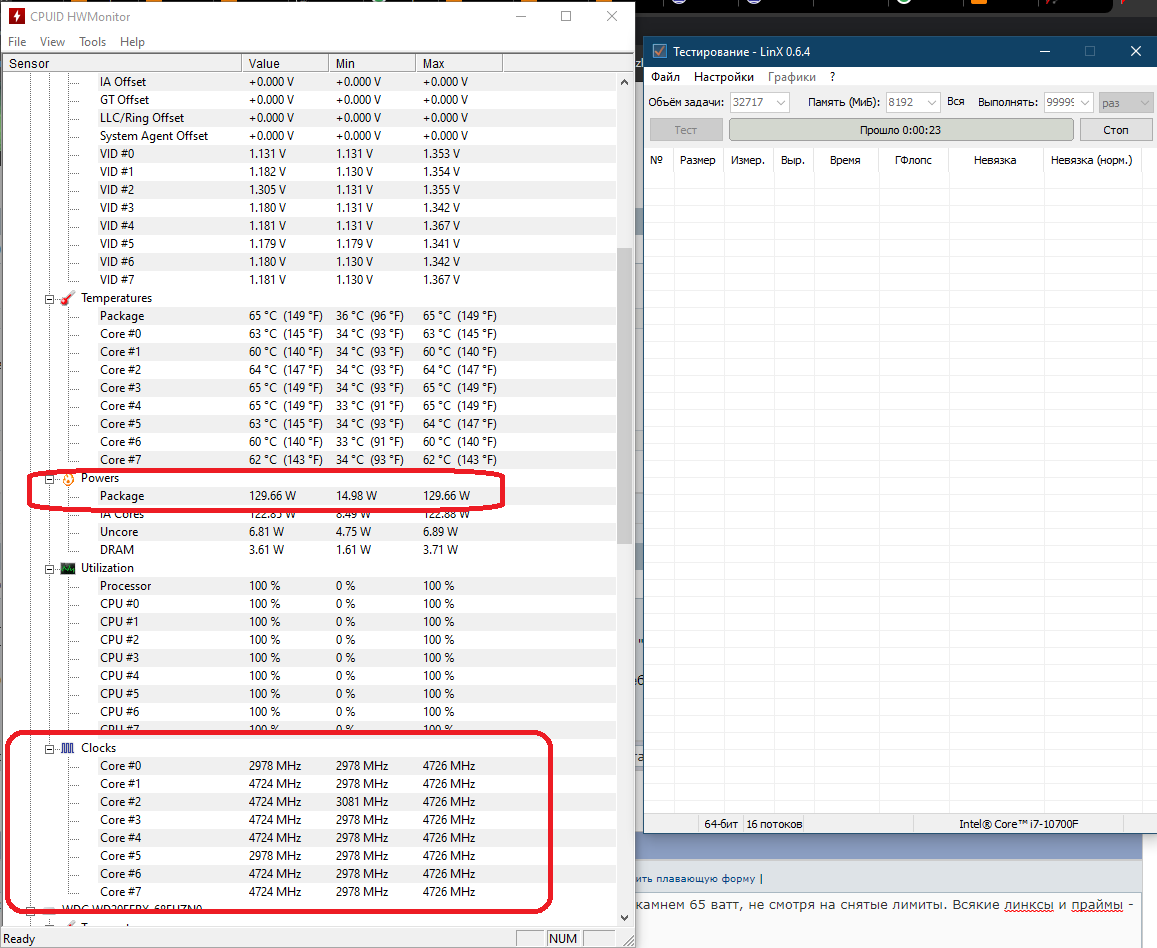Click the green graph icon beside Utilization

[x=68, y=568]
